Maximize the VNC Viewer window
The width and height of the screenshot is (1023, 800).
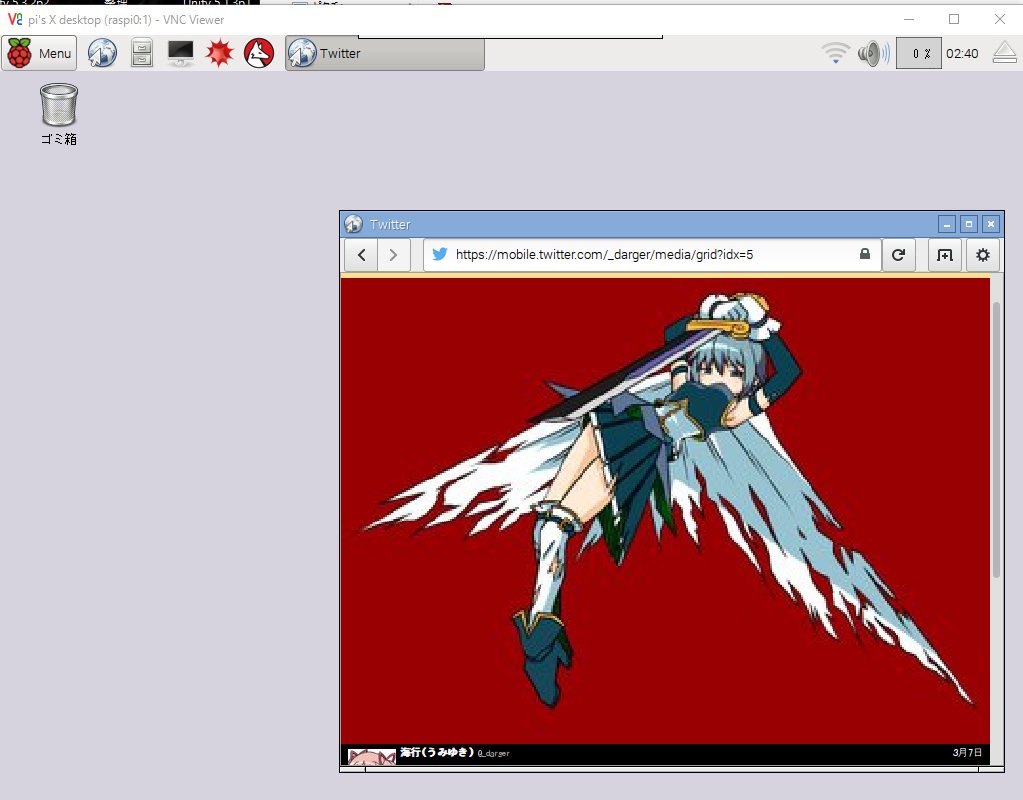(954, 19)
